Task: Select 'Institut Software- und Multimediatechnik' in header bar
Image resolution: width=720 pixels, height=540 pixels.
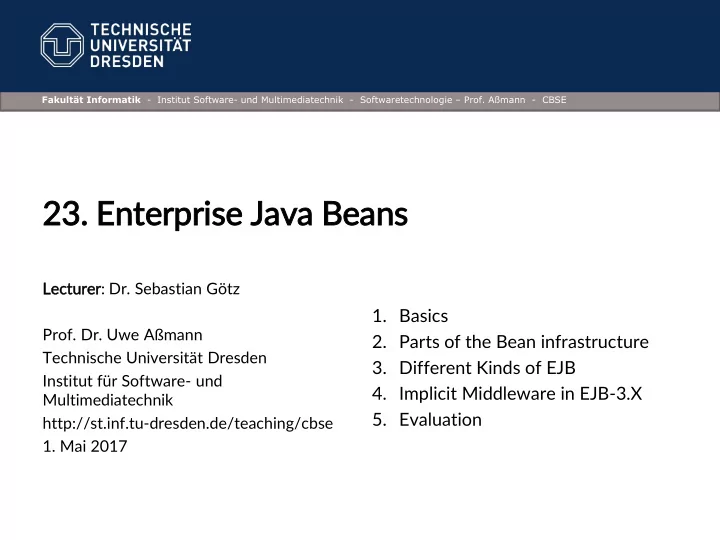Action: click(250, 100)
